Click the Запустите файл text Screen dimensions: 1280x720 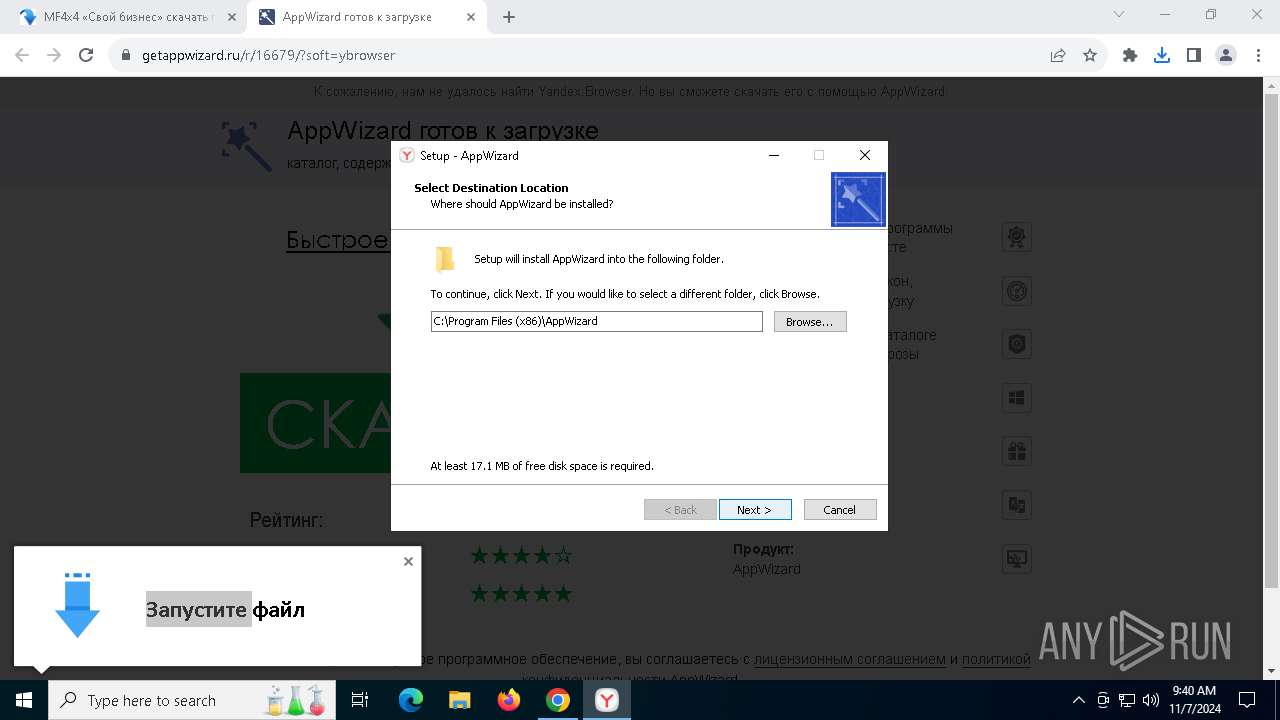225,609
